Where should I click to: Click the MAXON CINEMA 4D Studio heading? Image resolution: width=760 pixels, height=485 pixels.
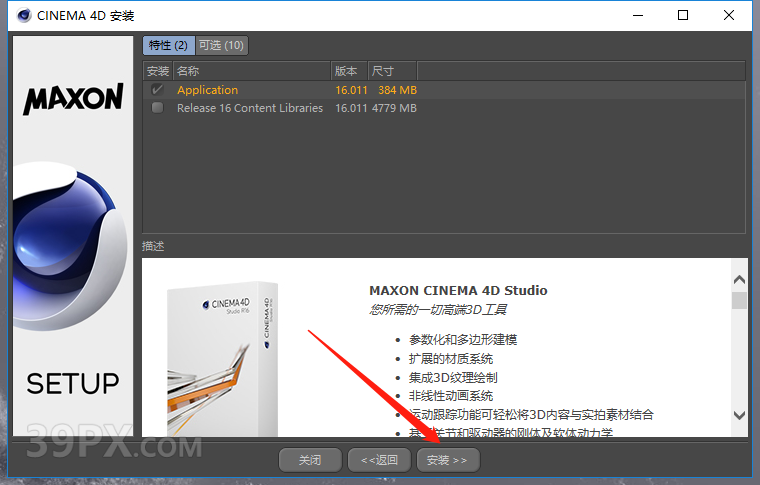pyautogui.click(x=458, y=291)
